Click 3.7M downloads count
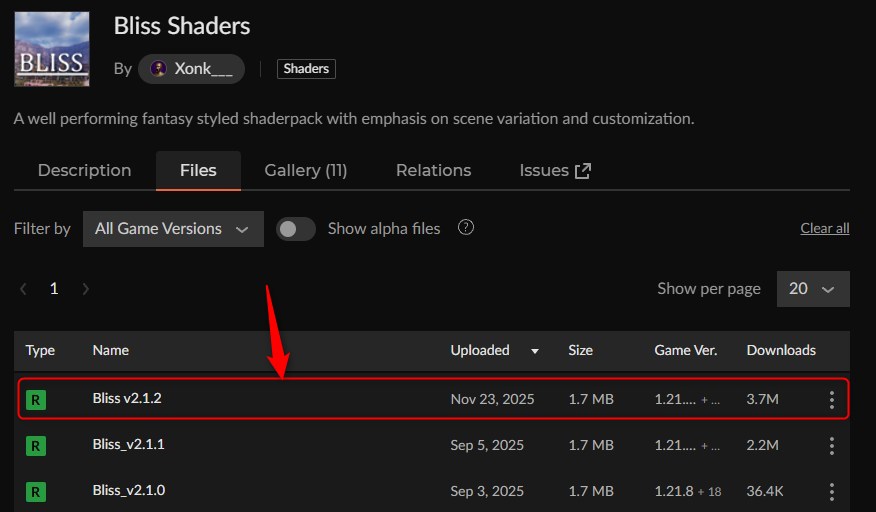 click(763, 399)
